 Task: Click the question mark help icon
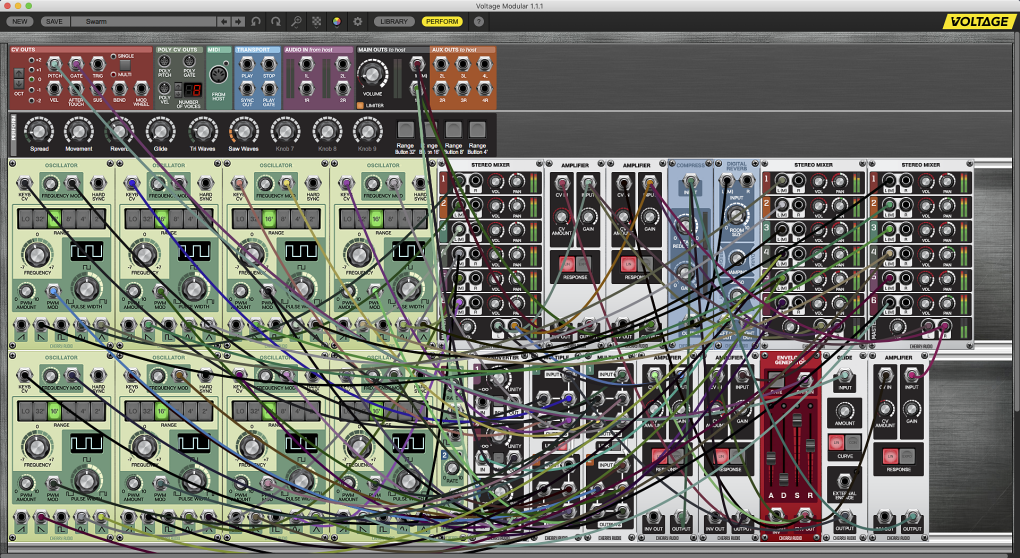coord(479,21)
